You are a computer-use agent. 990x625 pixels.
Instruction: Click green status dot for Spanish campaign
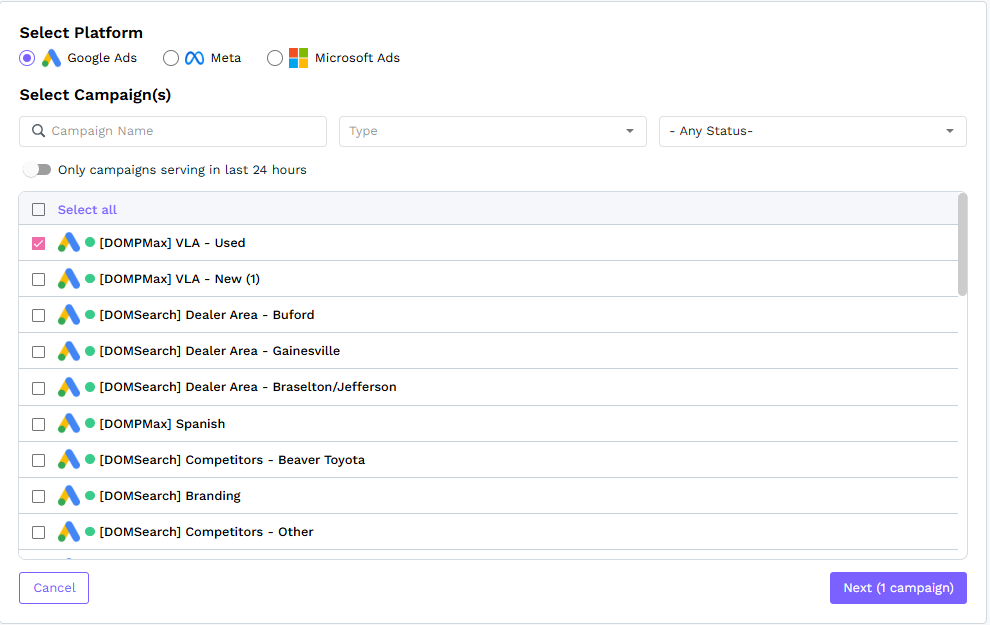90,423
